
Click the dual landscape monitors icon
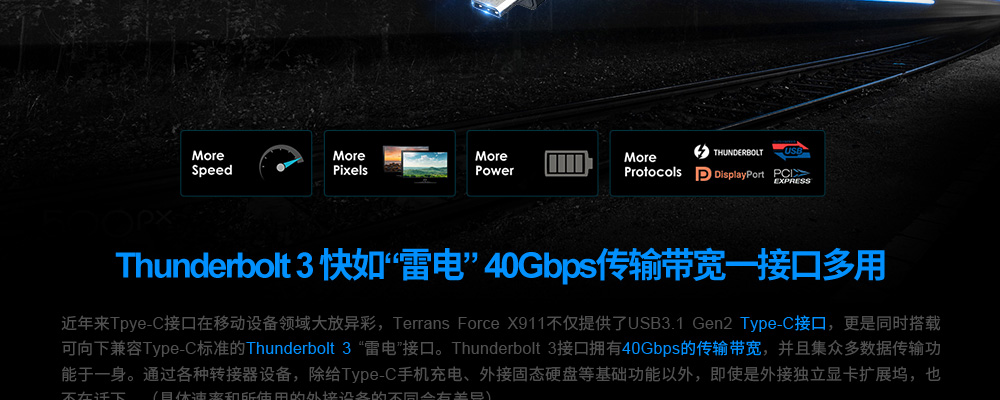pos(415,161)
